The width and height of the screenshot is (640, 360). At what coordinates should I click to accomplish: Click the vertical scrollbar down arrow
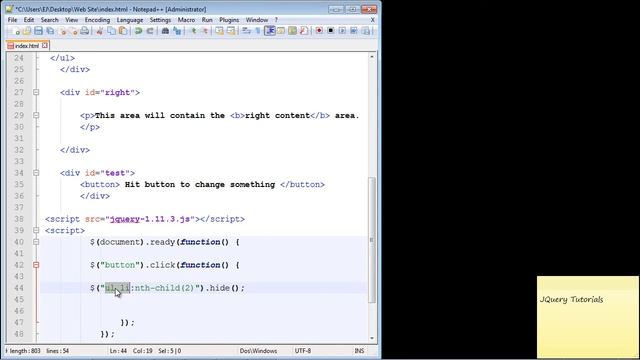(x=371, y=338)
